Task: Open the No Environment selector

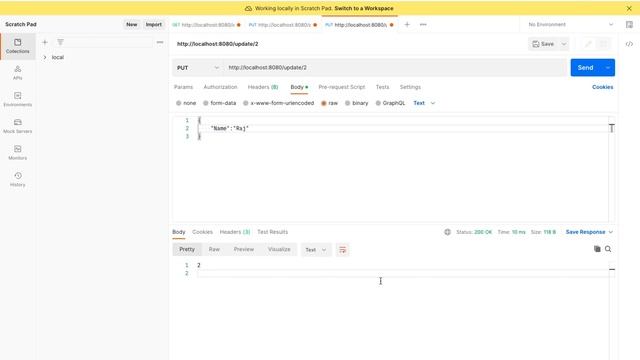Action: tap(570, 24)
